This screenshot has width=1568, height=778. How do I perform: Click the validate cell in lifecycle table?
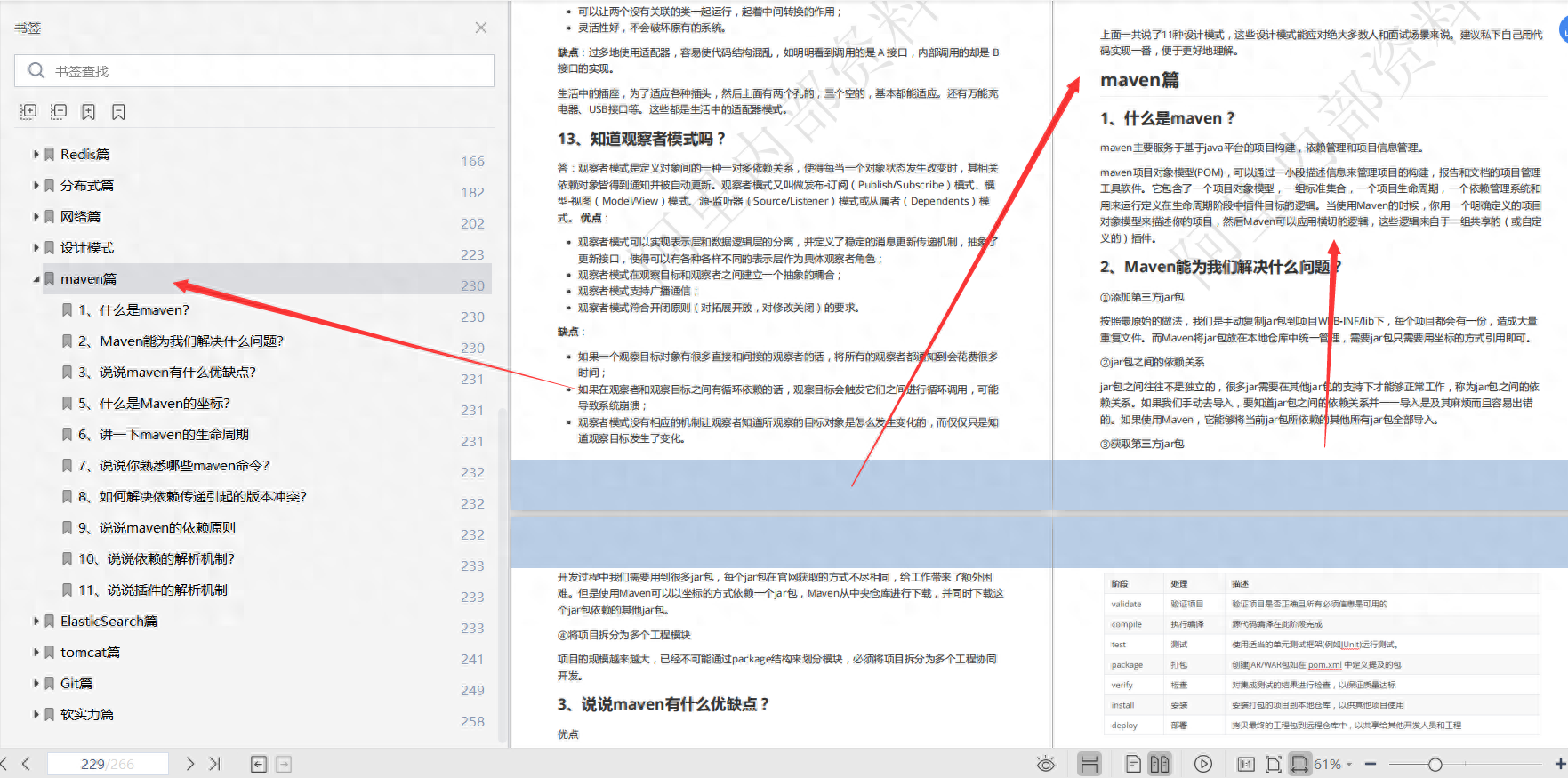pos(1126,605)
